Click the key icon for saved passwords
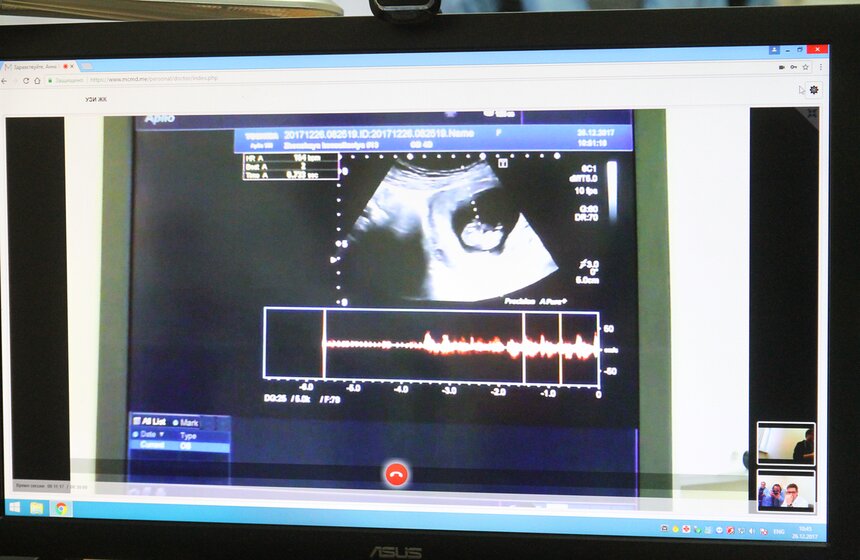The height and width of the screenshot is (560, 860). (x=793, y=67)
